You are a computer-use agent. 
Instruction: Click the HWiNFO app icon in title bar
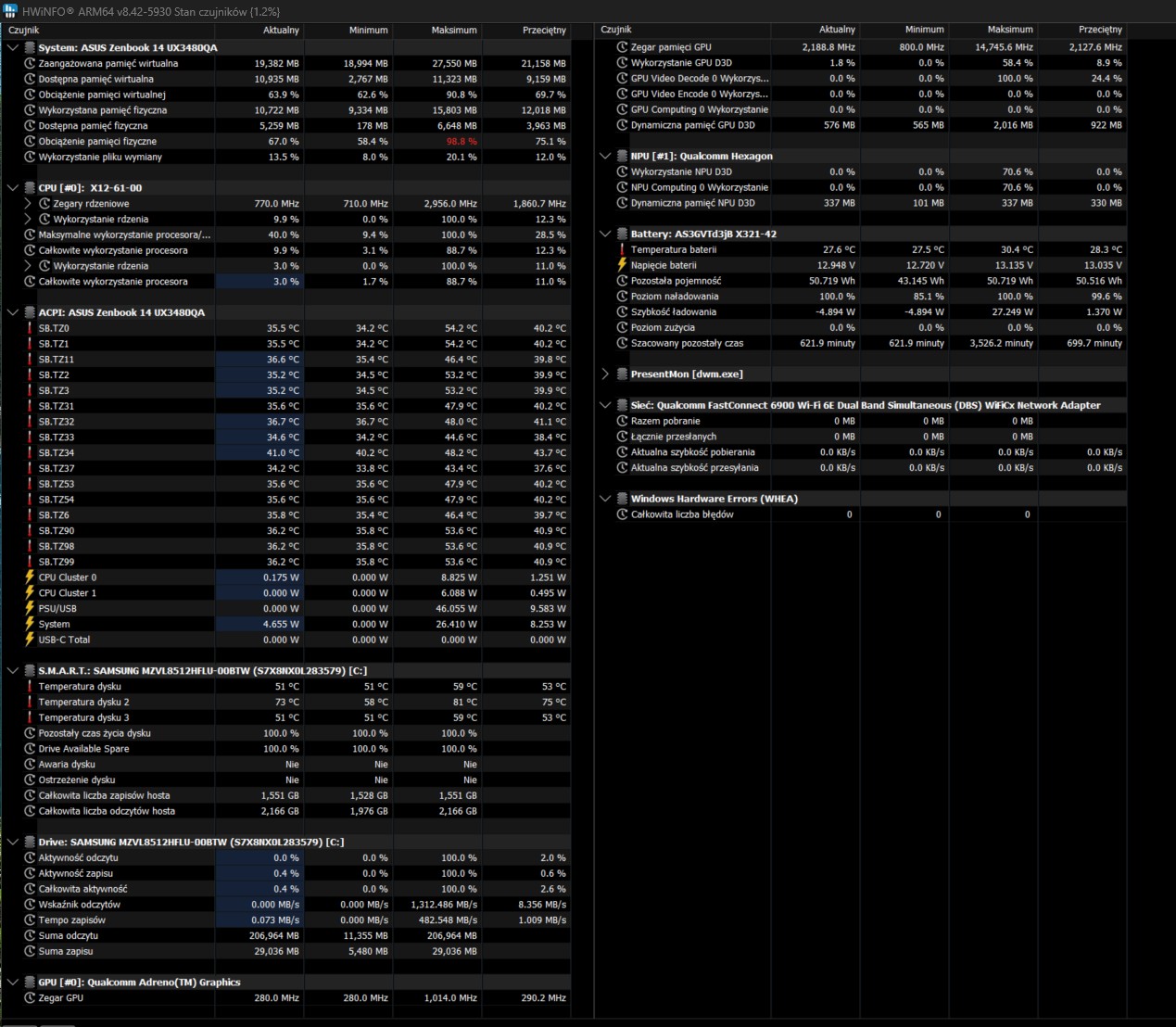[10, 11]
